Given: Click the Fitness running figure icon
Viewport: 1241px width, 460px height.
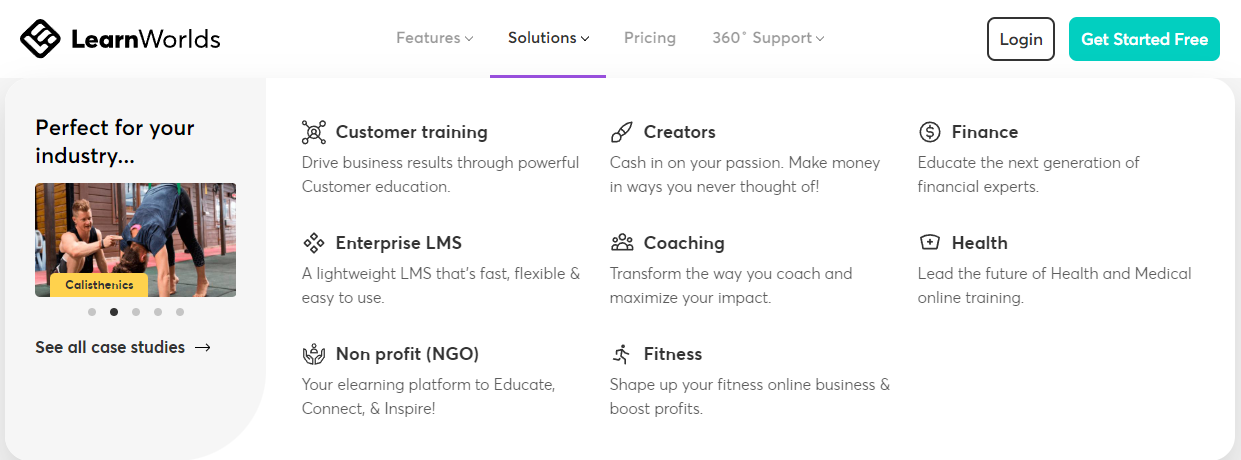Looking at the screenshot, I should [622, 354].
